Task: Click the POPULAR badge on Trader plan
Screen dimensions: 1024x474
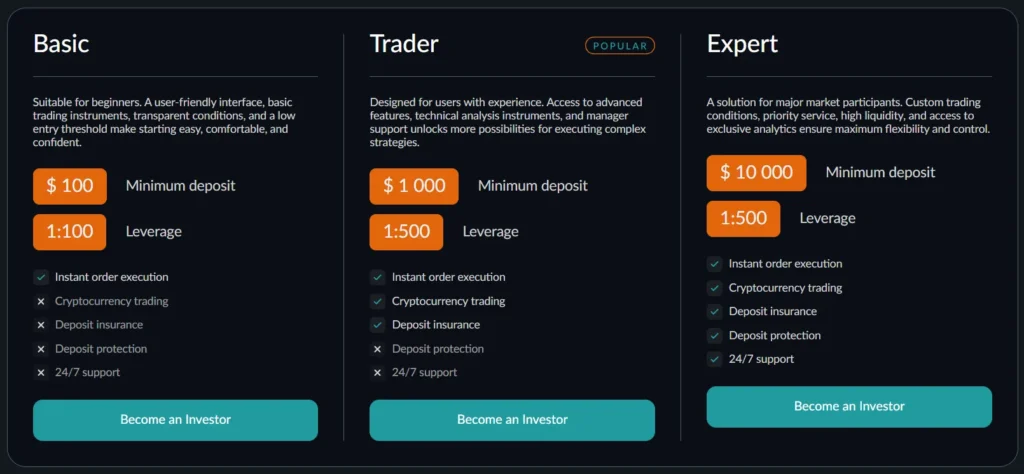Action: (620, 45)
